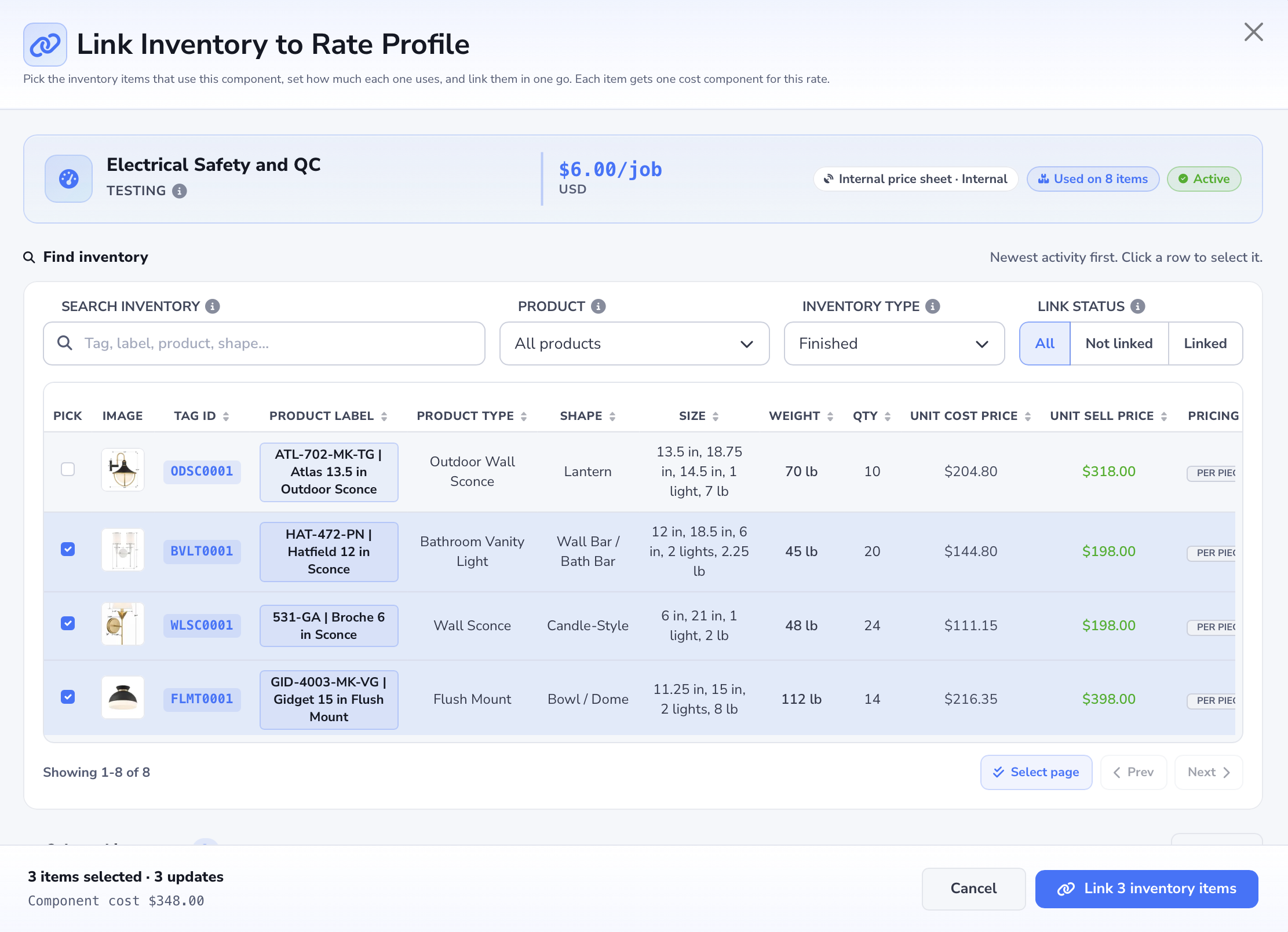Sort by Shape column arrows
Screen dimensions: 1288x932
[x=612, y=416]
